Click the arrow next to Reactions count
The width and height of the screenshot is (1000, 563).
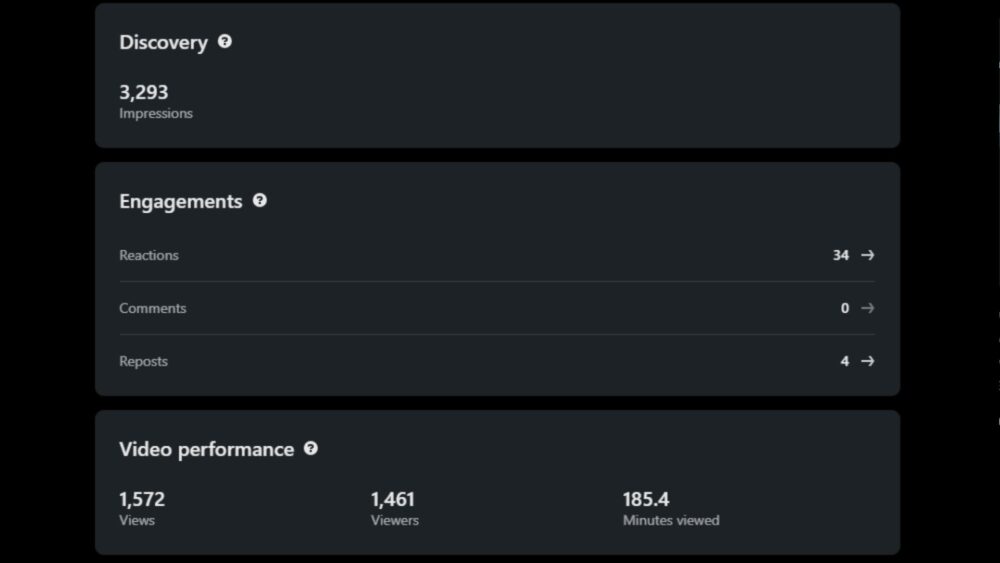[867, 255]
